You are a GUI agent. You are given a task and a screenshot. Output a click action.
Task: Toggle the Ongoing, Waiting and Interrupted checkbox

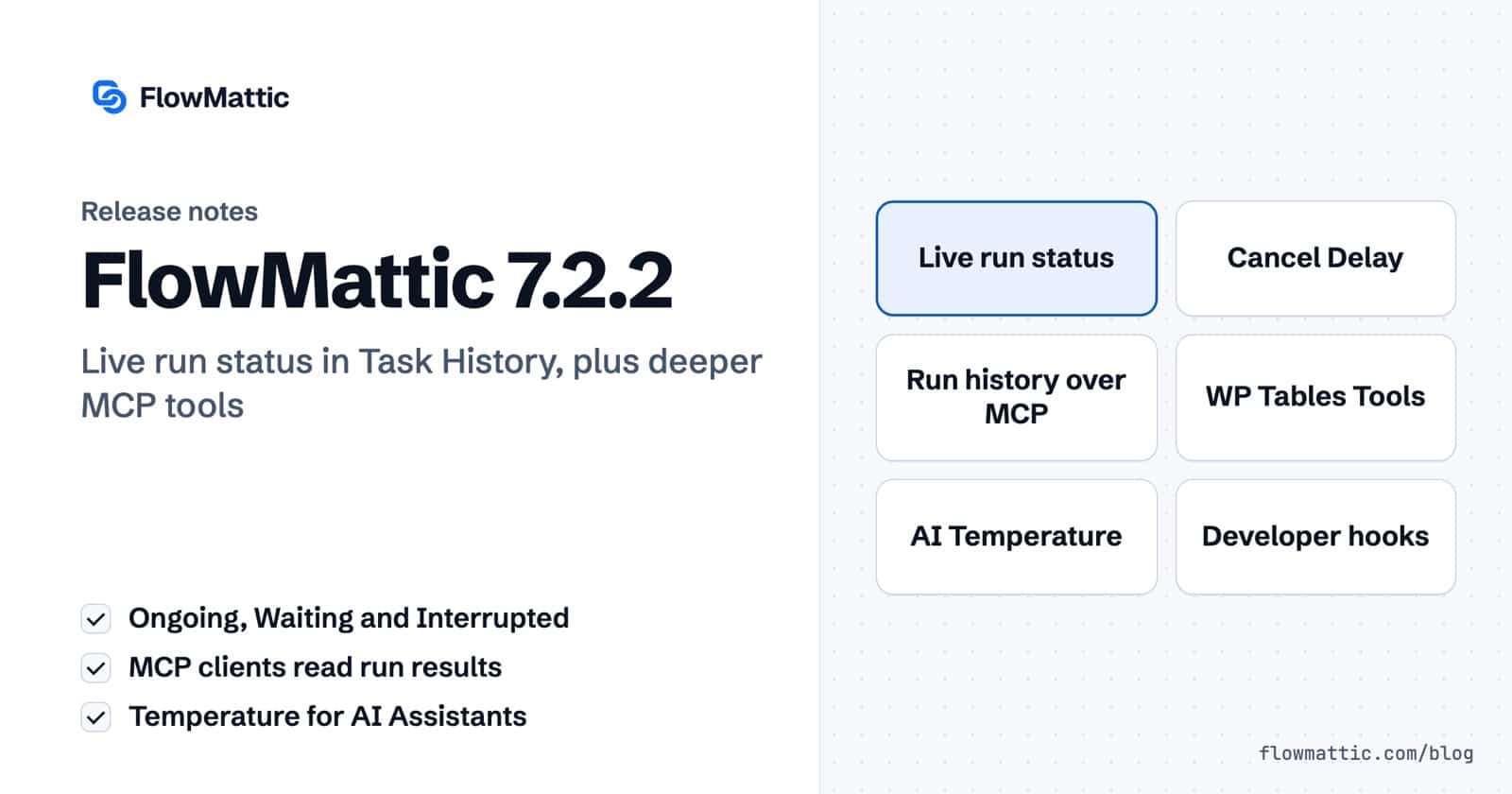pos(95,619)
